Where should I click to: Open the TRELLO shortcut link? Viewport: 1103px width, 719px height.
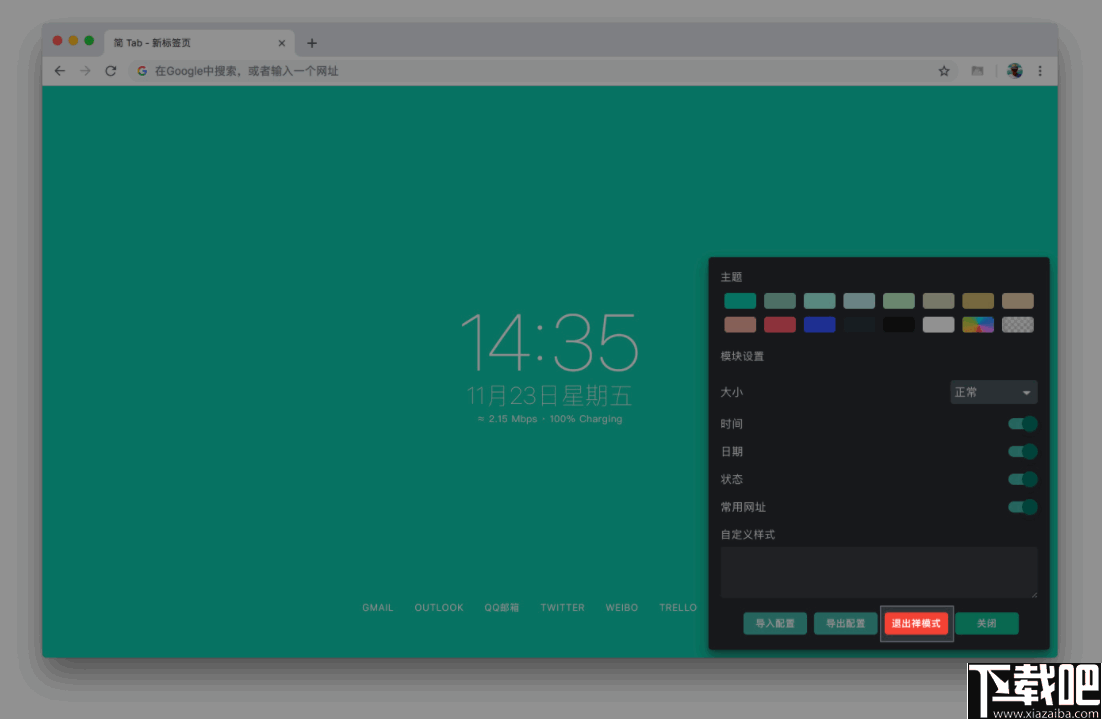pos(678,607)
